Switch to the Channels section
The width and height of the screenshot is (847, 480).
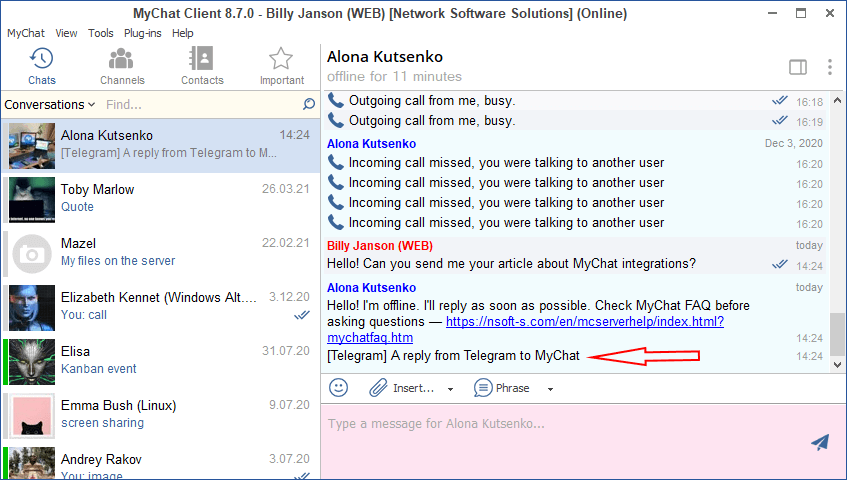click(x=122, y=66)
